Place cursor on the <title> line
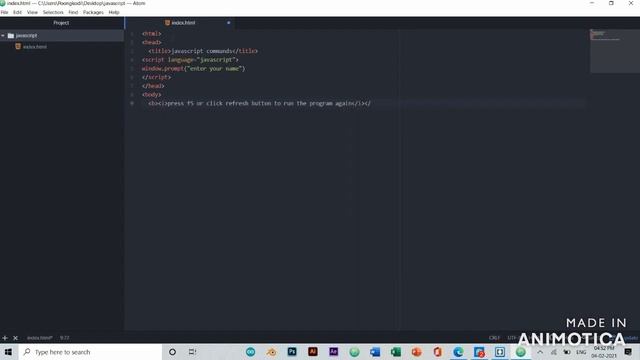Viewport: 640px width, 360px height. click(x=203, y=51)
